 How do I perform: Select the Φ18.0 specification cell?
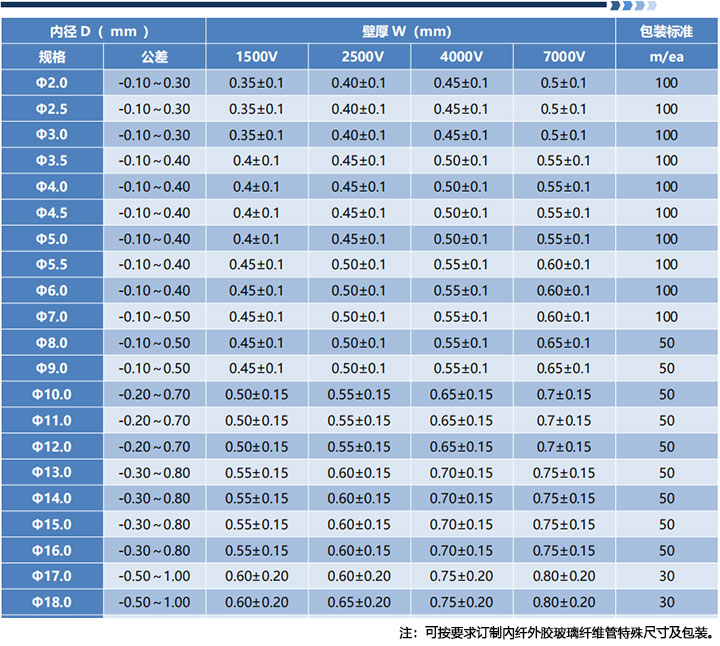point(51,602)
